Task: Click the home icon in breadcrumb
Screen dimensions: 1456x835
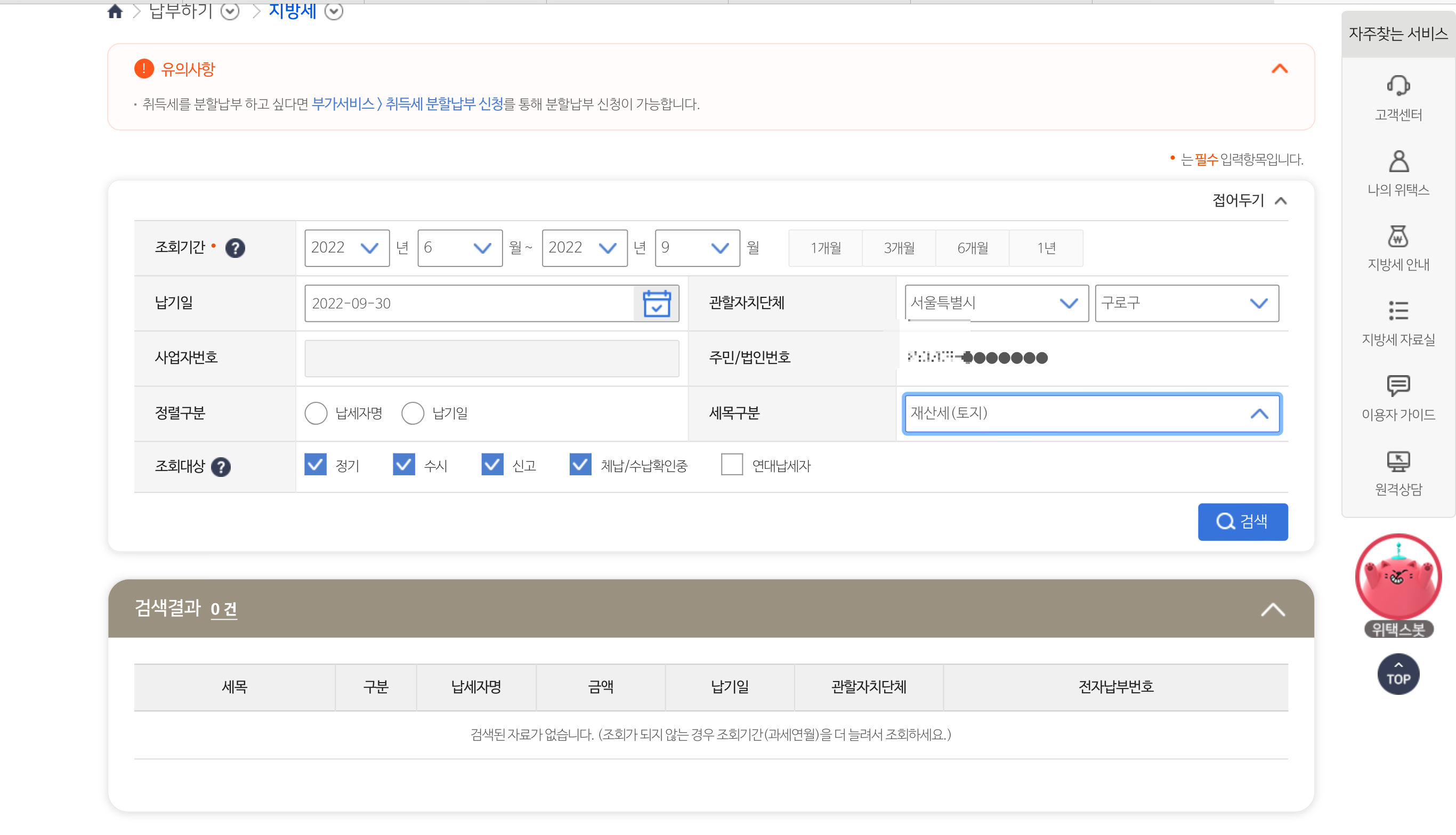Action: 115,11
